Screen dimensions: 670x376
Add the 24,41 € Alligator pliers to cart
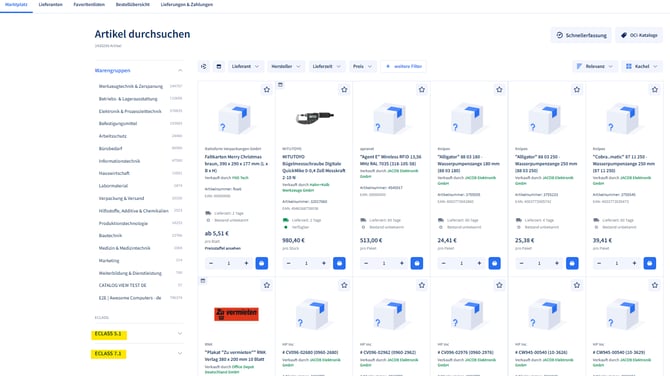494,263
